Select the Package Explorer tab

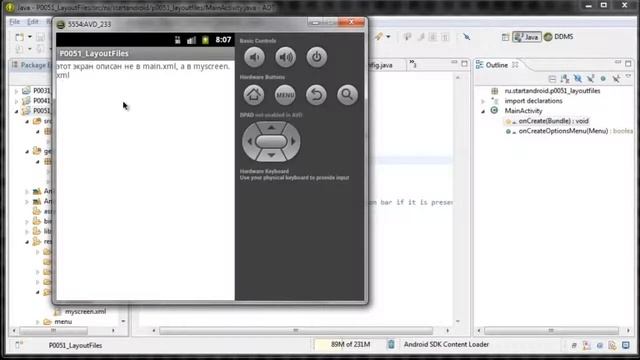(x=32, y=65)
